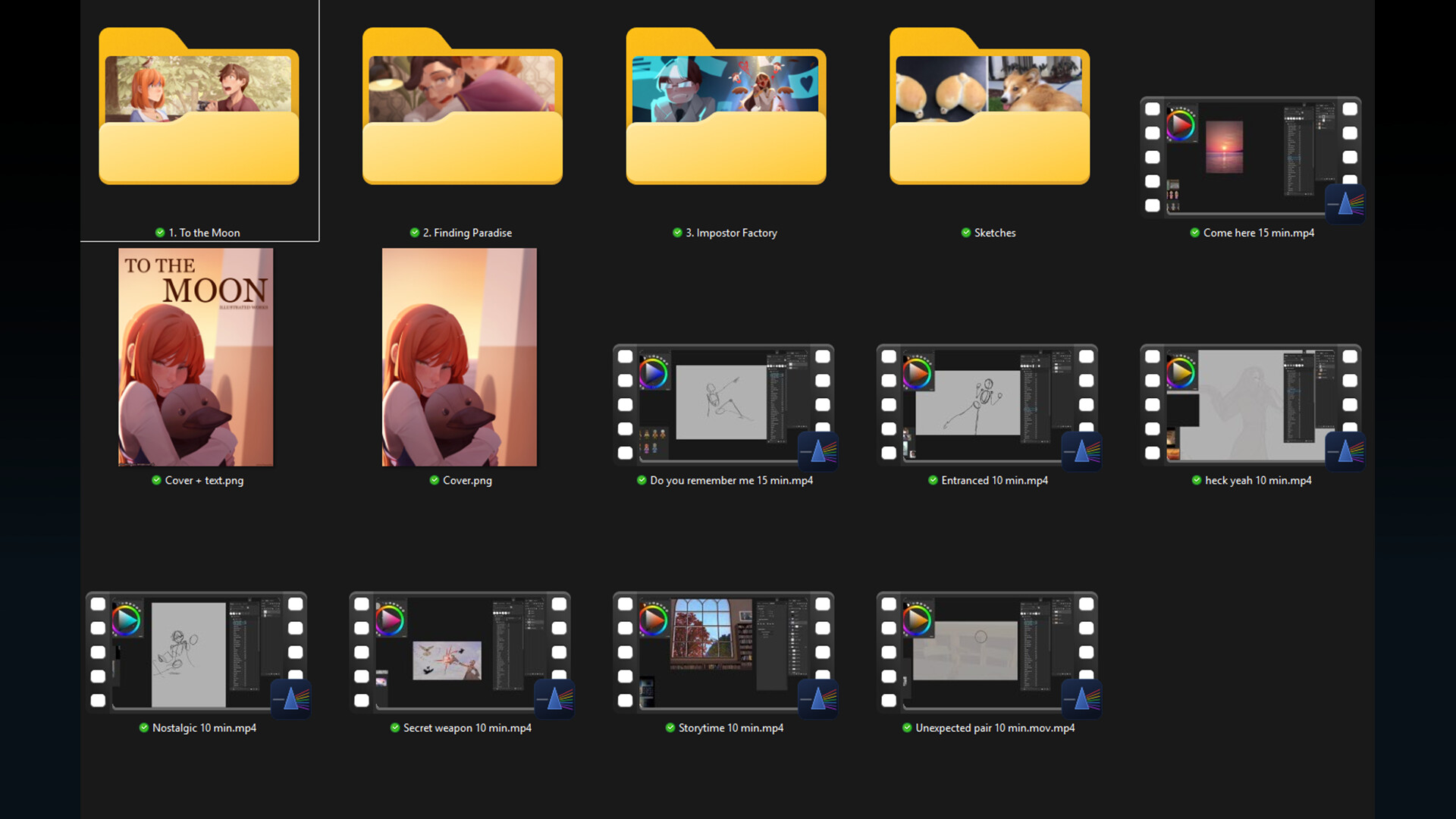This screenshot has width=1456, height=819.
Task: Click the '2. Finding Paradise' folder name
Action: 467,233
